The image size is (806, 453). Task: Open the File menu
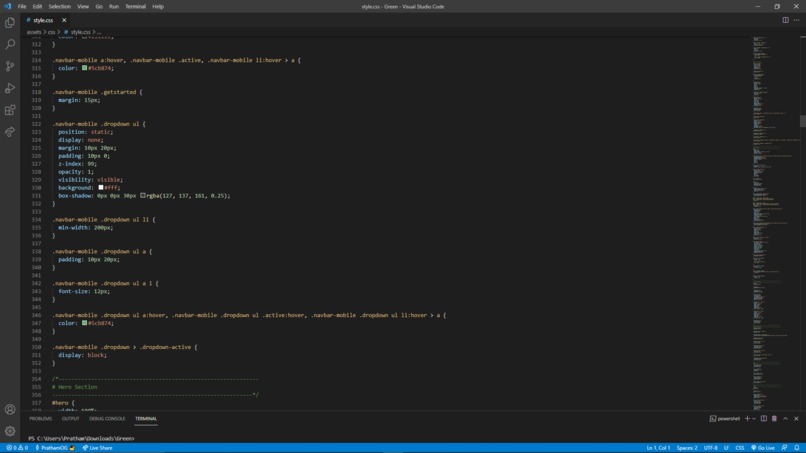[x=22, y=7]
